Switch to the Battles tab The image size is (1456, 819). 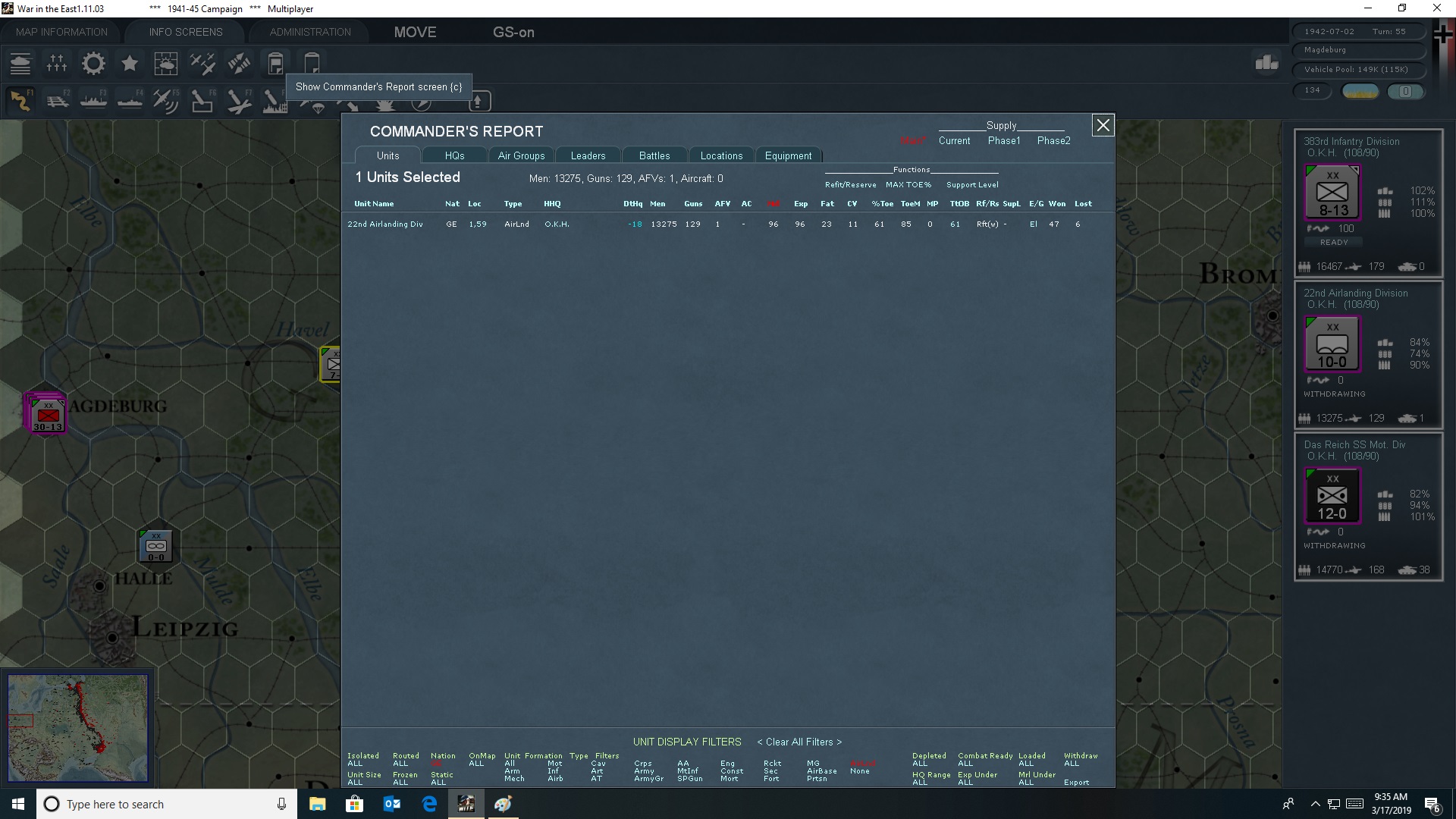tap(654, 155)
